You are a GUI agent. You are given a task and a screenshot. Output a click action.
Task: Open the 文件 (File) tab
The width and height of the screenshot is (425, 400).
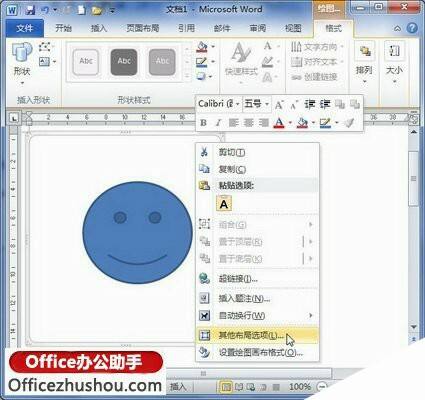(25, 28)
